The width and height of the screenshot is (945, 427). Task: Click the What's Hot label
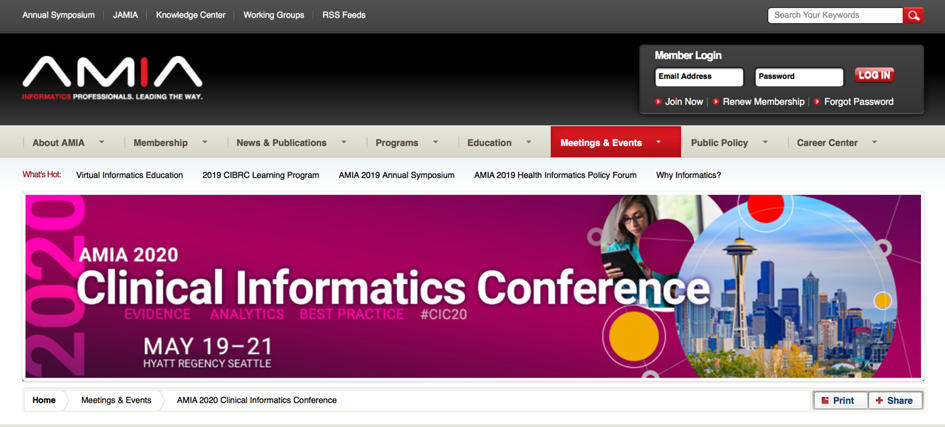pos(42,175)
